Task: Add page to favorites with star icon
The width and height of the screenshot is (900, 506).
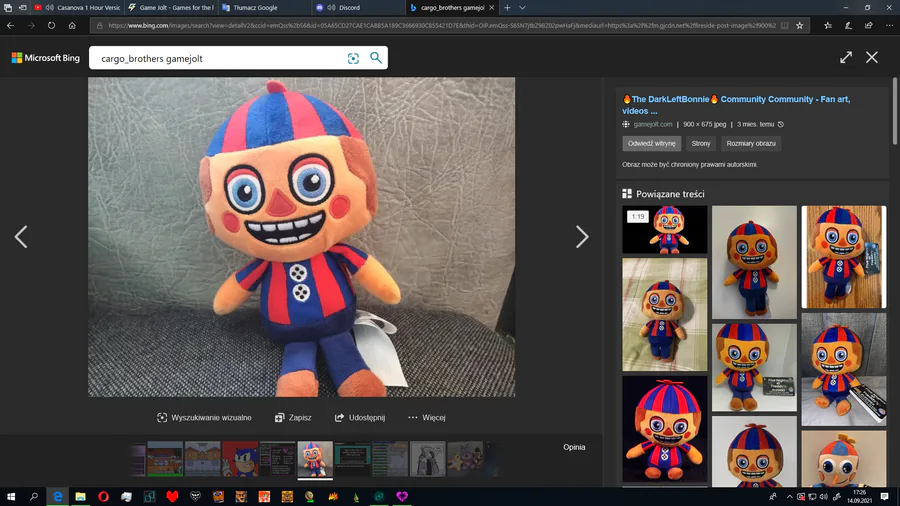Action: [x=800, y=25]
